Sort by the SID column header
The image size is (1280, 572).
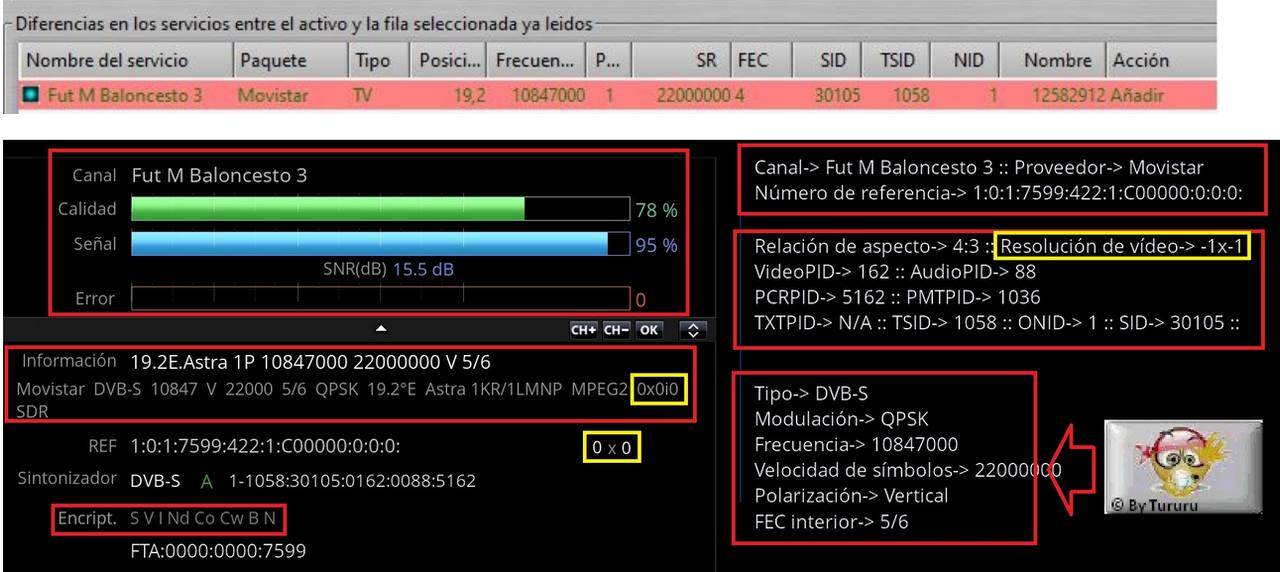827,60
